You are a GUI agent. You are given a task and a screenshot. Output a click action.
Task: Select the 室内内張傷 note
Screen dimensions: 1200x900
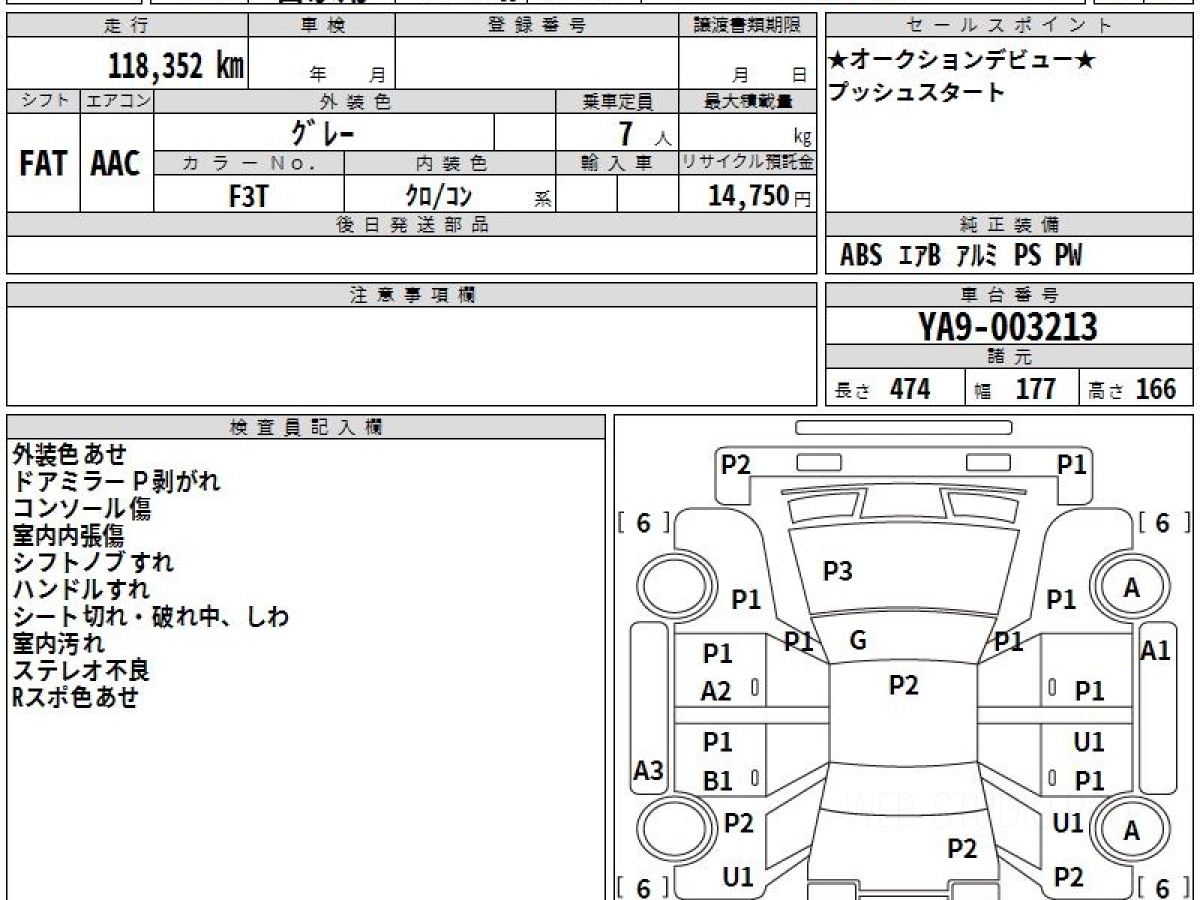pyautogui.click(x=68, y=535)
